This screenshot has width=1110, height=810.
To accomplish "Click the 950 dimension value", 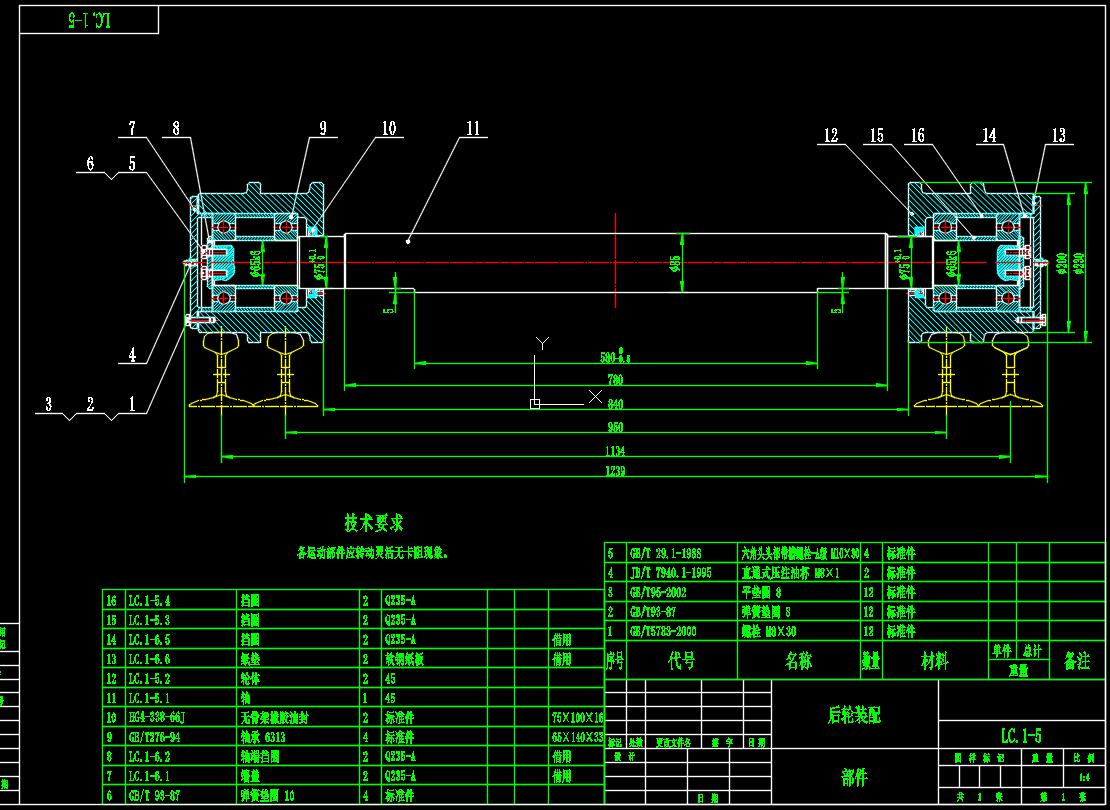I will coord(615,427).
